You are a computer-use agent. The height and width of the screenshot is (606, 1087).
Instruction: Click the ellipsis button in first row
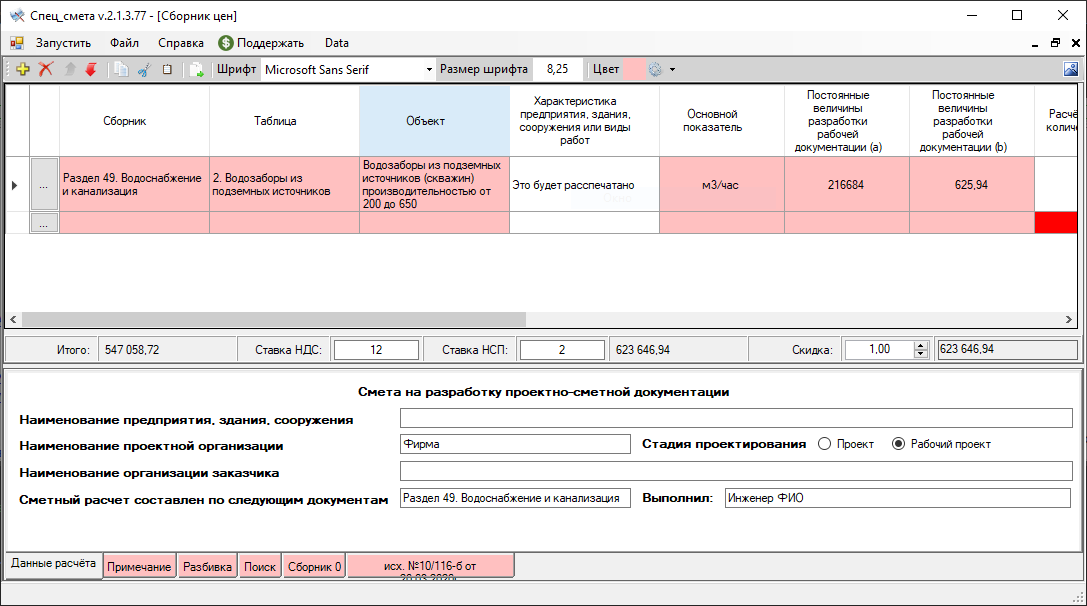44,185
